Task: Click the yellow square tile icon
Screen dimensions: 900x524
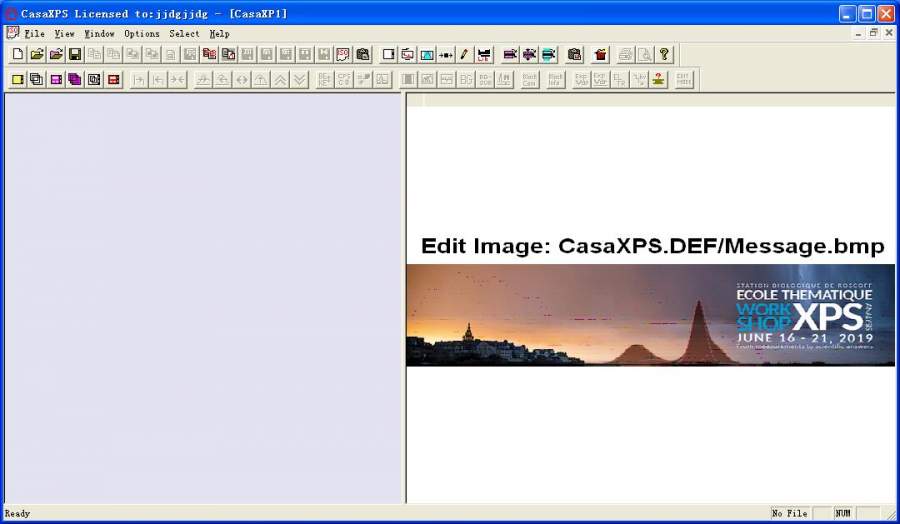Action: point(18,79)
